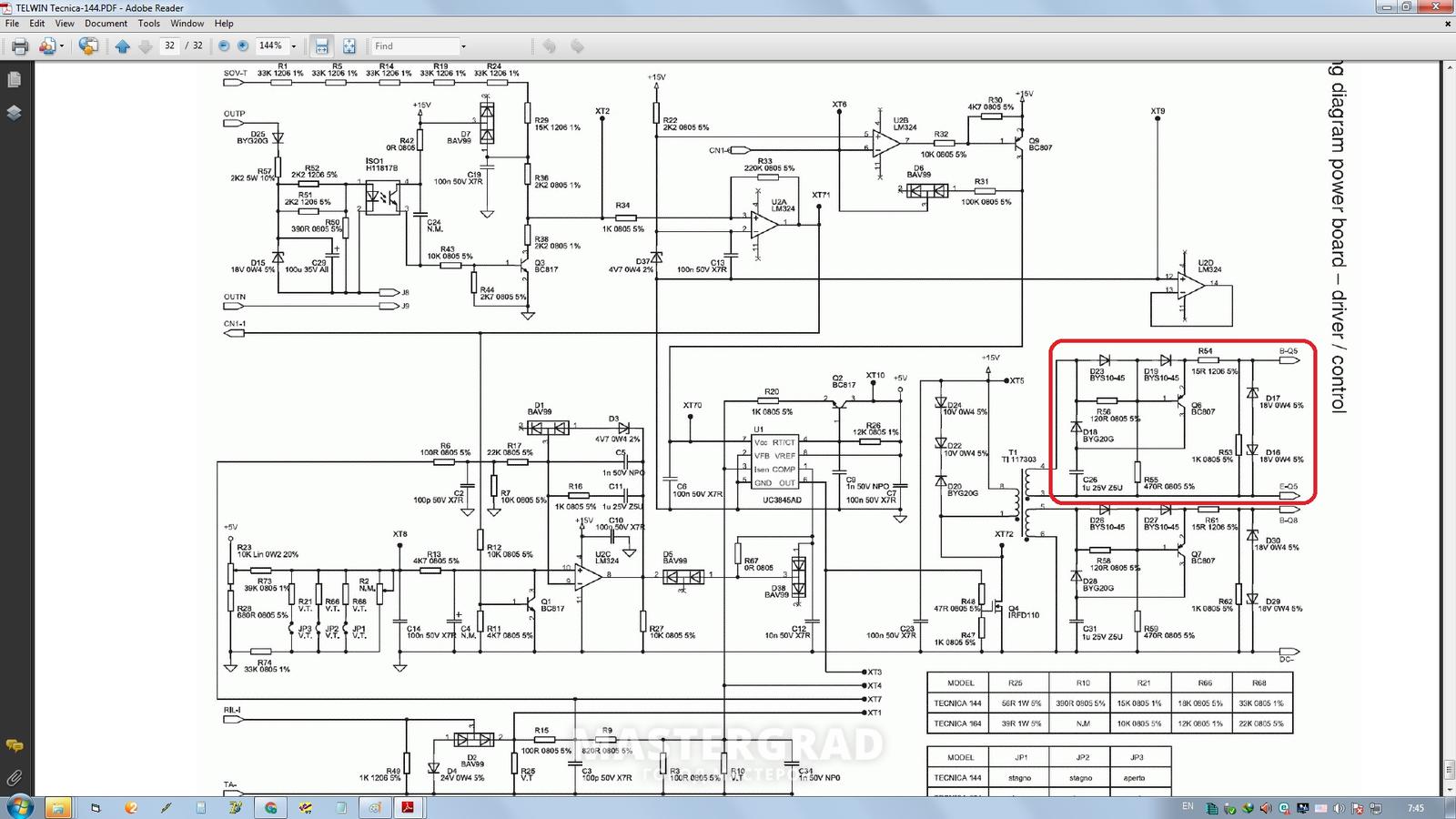The image size is (1456, 819).
Task: Open the Document menu
Action: pos(106,24)
